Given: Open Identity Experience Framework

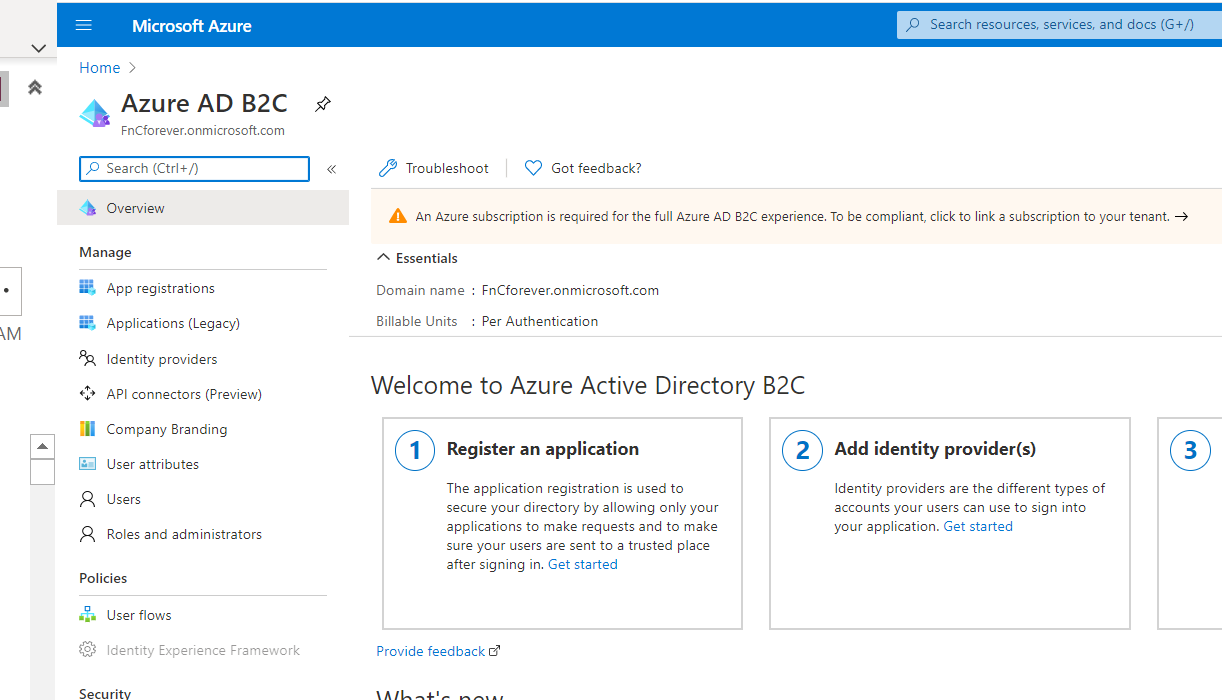Looking at the screenshot, I should [203, 650].
